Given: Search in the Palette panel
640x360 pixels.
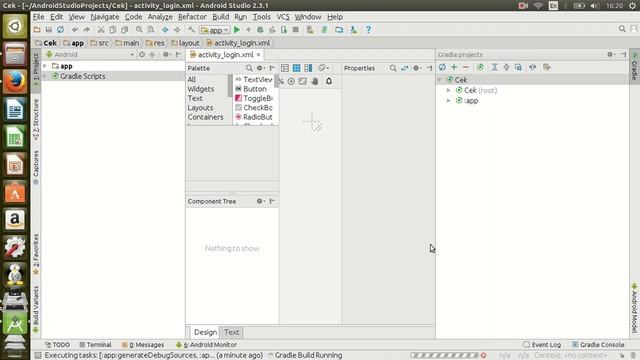Looking at the screenshot, I should [249, 68].
